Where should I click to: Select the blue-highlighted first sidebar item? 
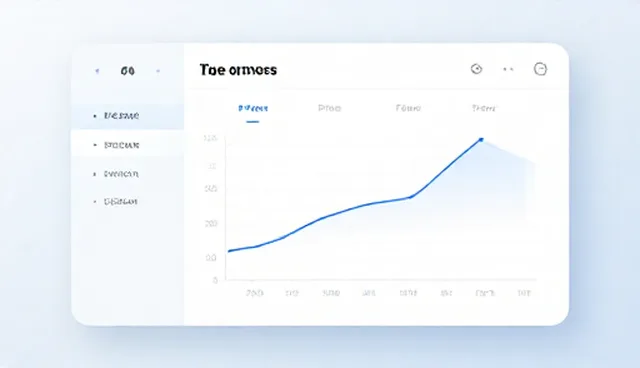[x=127, y=116]
